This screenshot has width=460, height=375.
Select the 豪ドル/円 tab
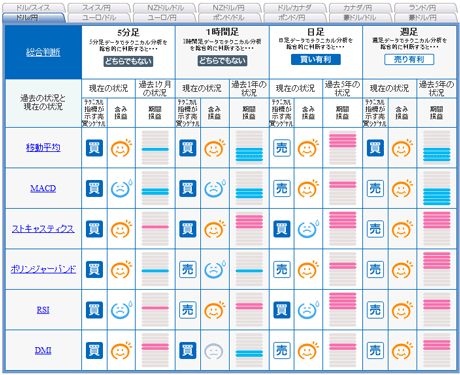(425, 18)
